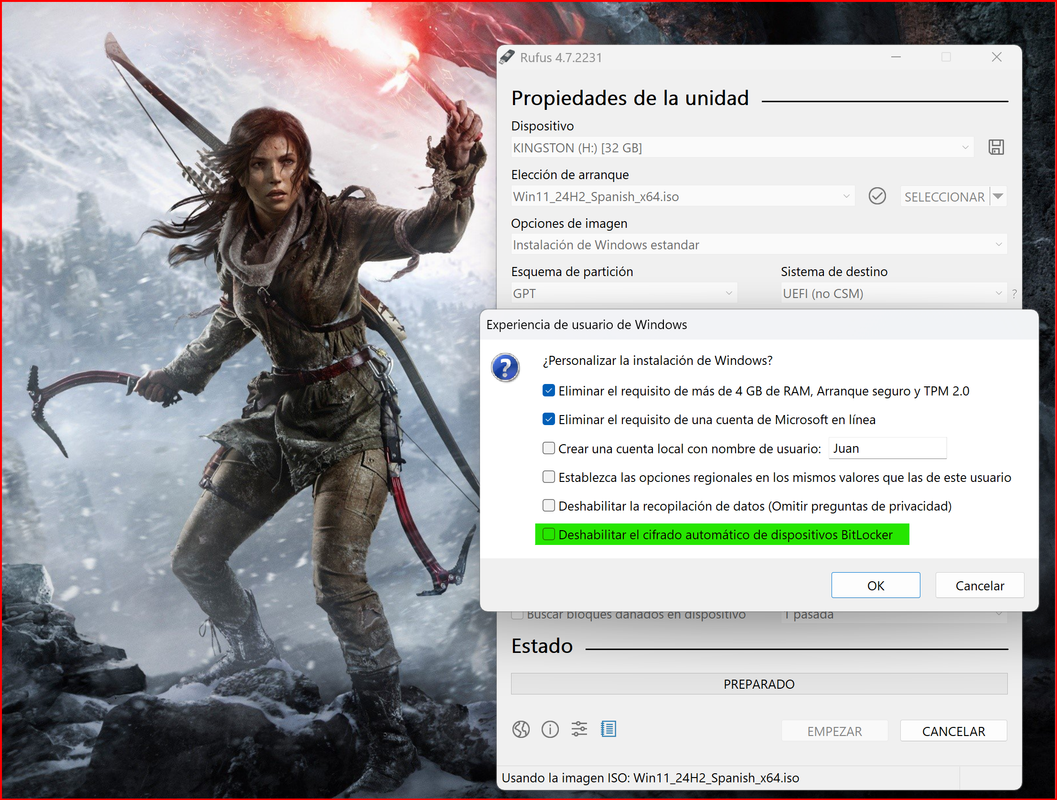Open the bad blocks passes '1 pasada' dropdown
1057x800 pixels.
[x=893, y=615]
